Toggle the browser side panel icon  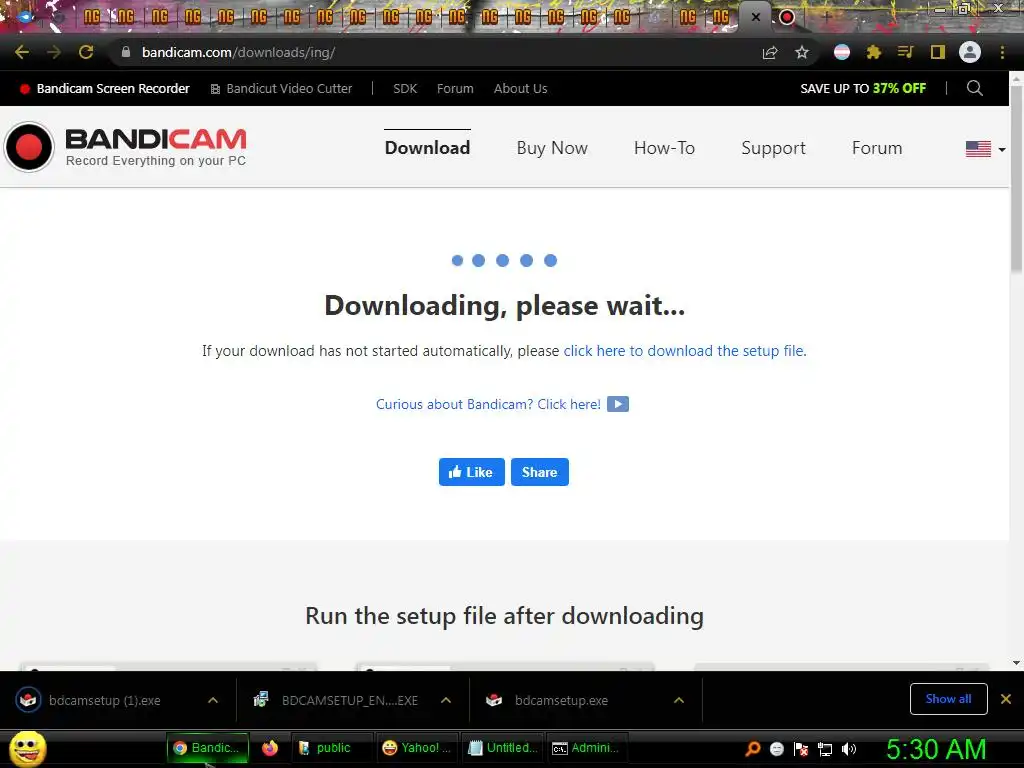tap(938, 52)
